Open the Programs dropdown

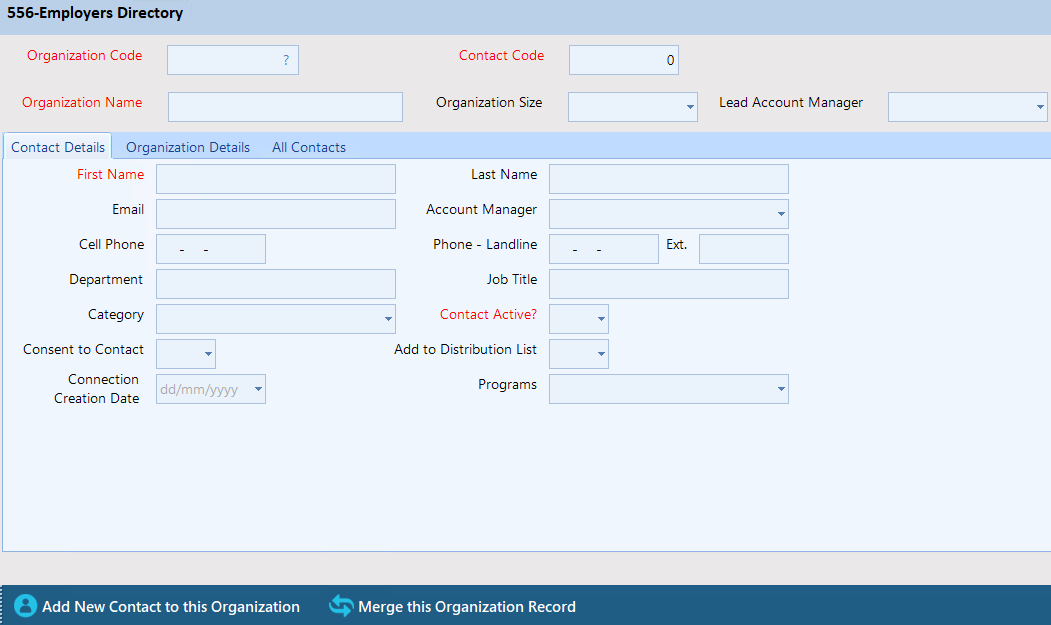click(780, 389)
